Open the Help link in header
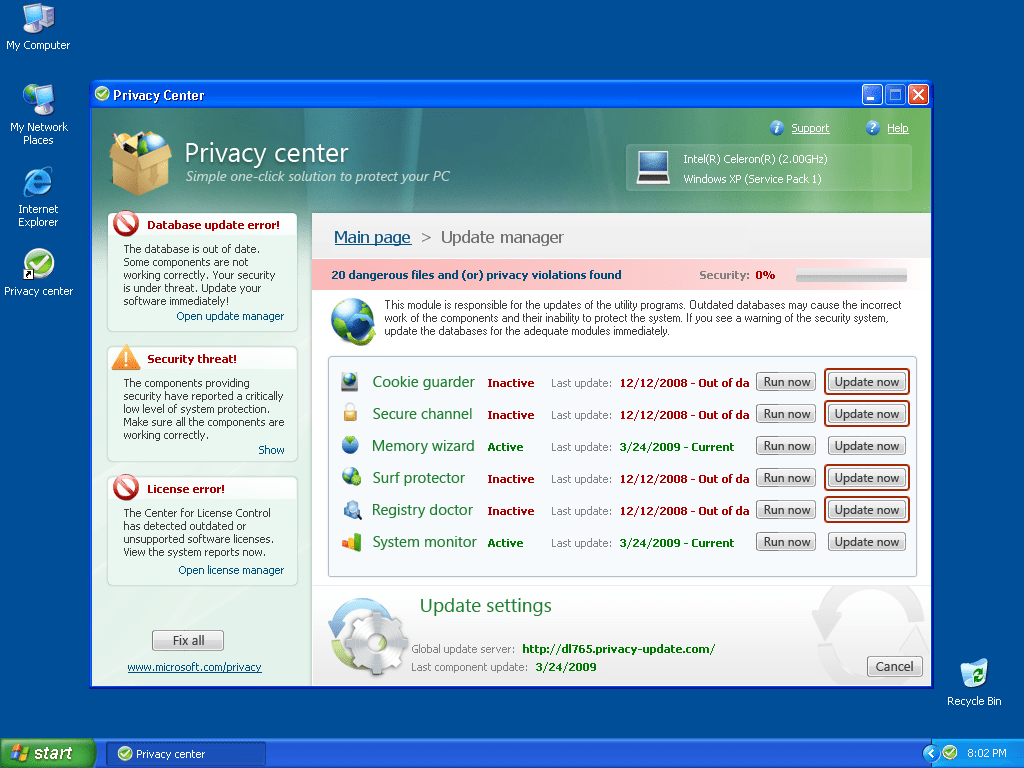 pos(897,128)
